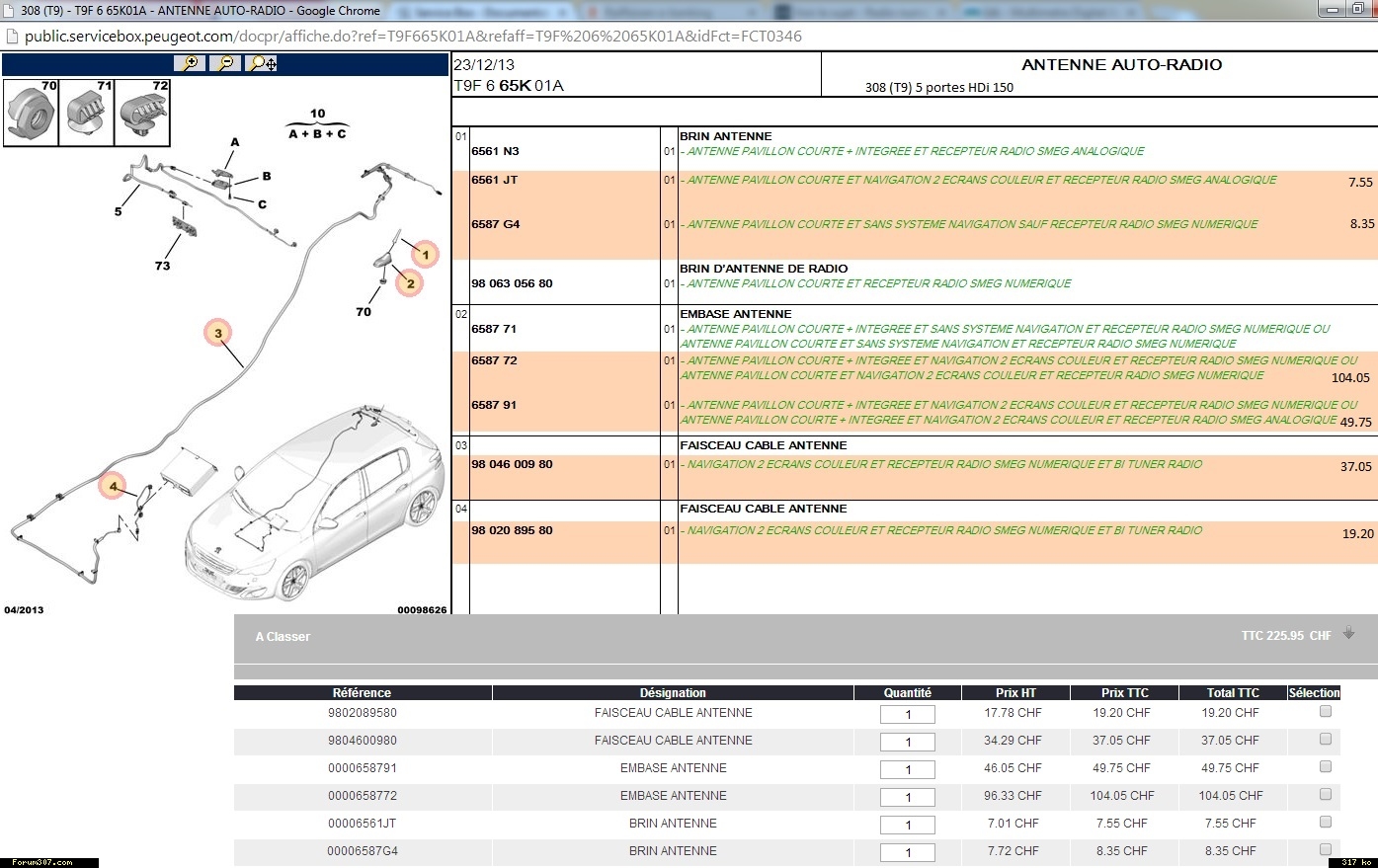Tick selection checkbox for reference 00006561JT
1378x868 pixels.
[x=1326, y=822]
